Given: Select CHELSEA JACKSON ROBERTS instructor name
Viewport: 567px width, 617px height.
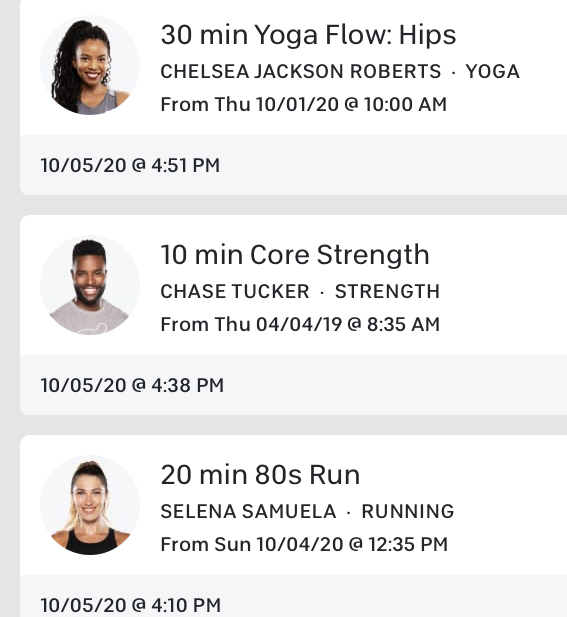Looking at the screenshot, I should coord(301,72).
